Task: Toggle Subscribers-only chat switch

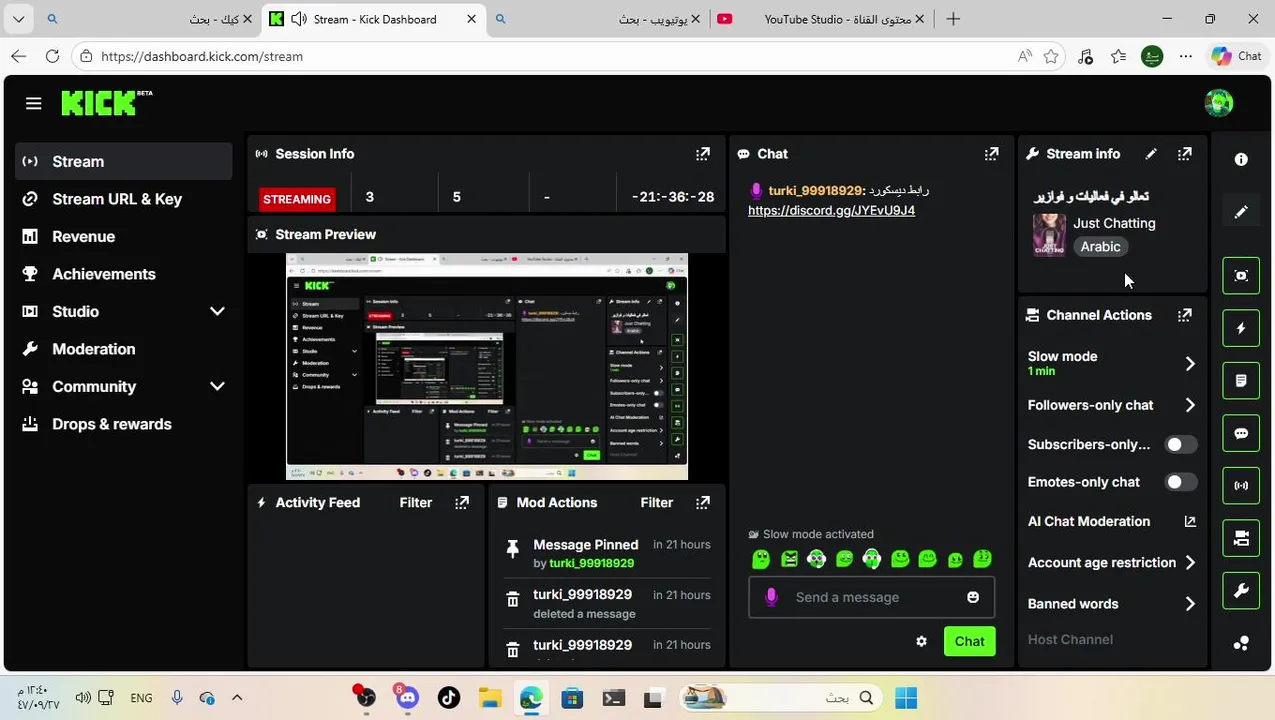Action: 1180,444
